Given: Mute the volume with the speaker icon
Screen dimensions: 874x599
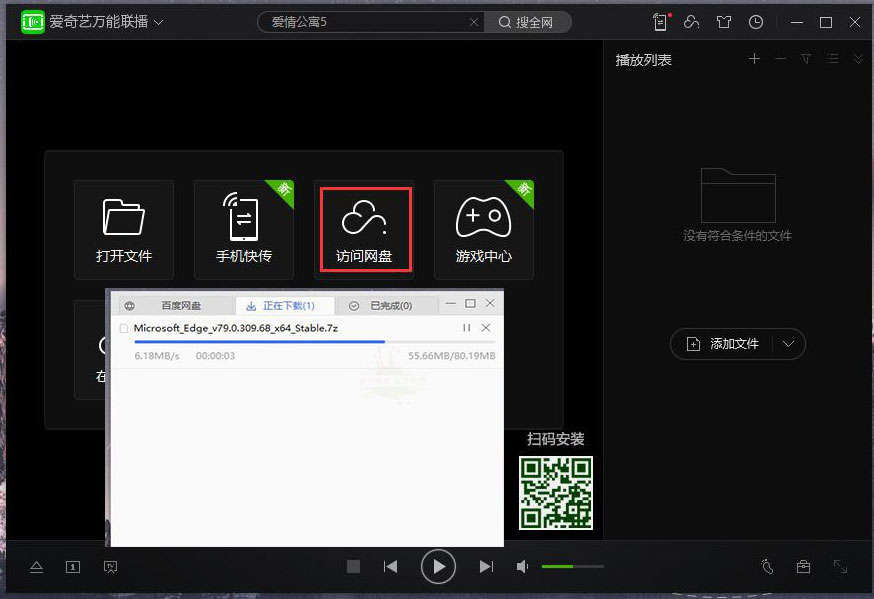Looking at the screenshot, I should [x=521, y=566].
